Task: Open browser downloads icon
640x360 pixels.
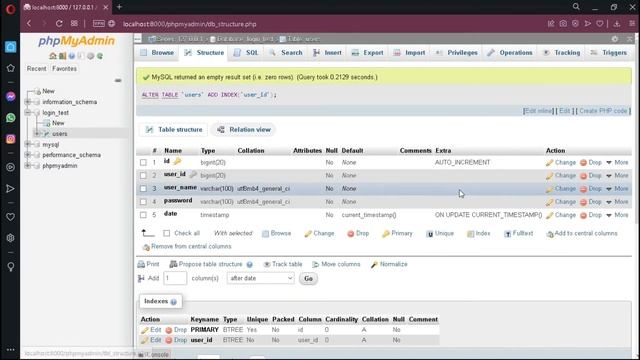Action: pyautogui.click(x=617, y=24)
